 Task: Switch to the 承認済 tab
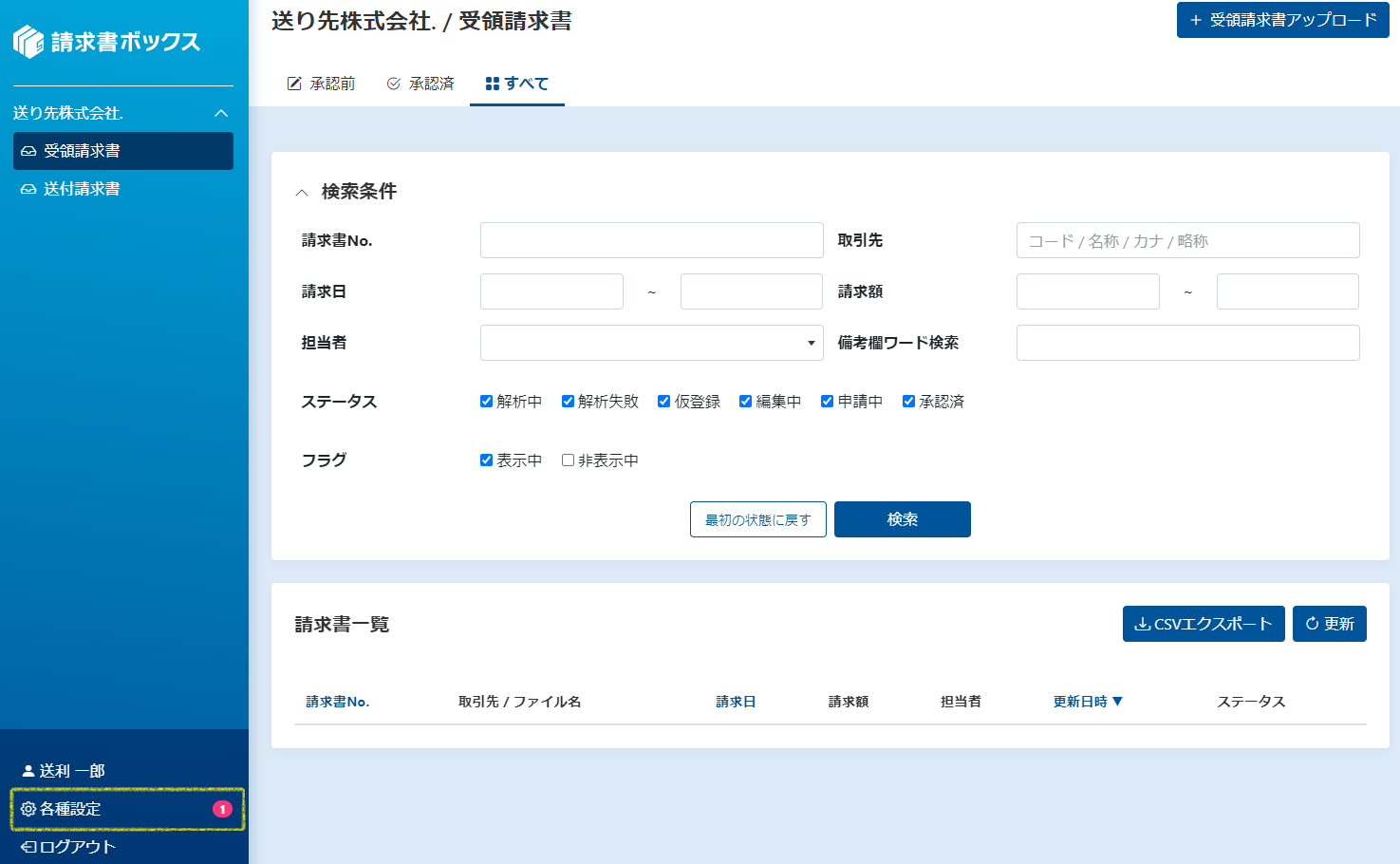(420, 84)
